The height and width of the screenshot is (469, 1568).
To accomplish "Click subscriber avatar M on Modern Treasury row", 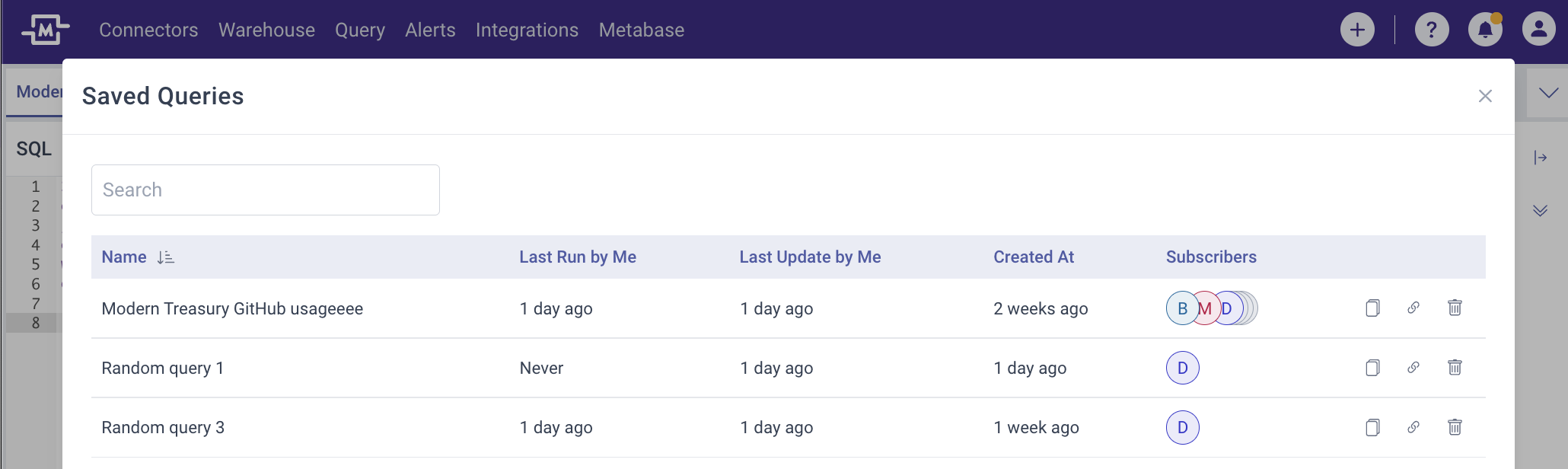I will [x=1206, y=308].
